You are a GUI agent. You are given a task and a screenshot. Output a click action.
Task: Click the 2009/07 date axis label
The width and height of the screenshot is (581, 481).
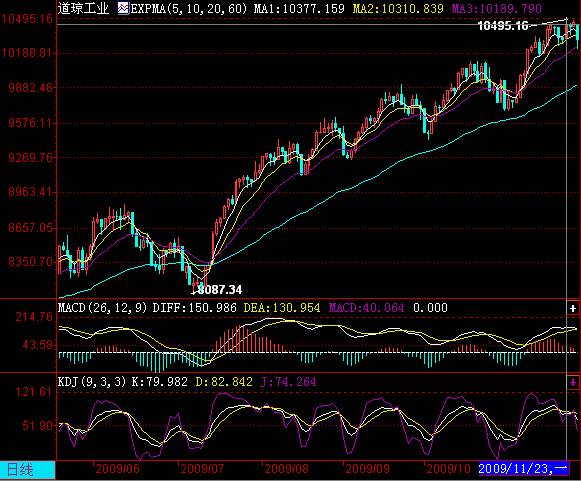point(202,469)
